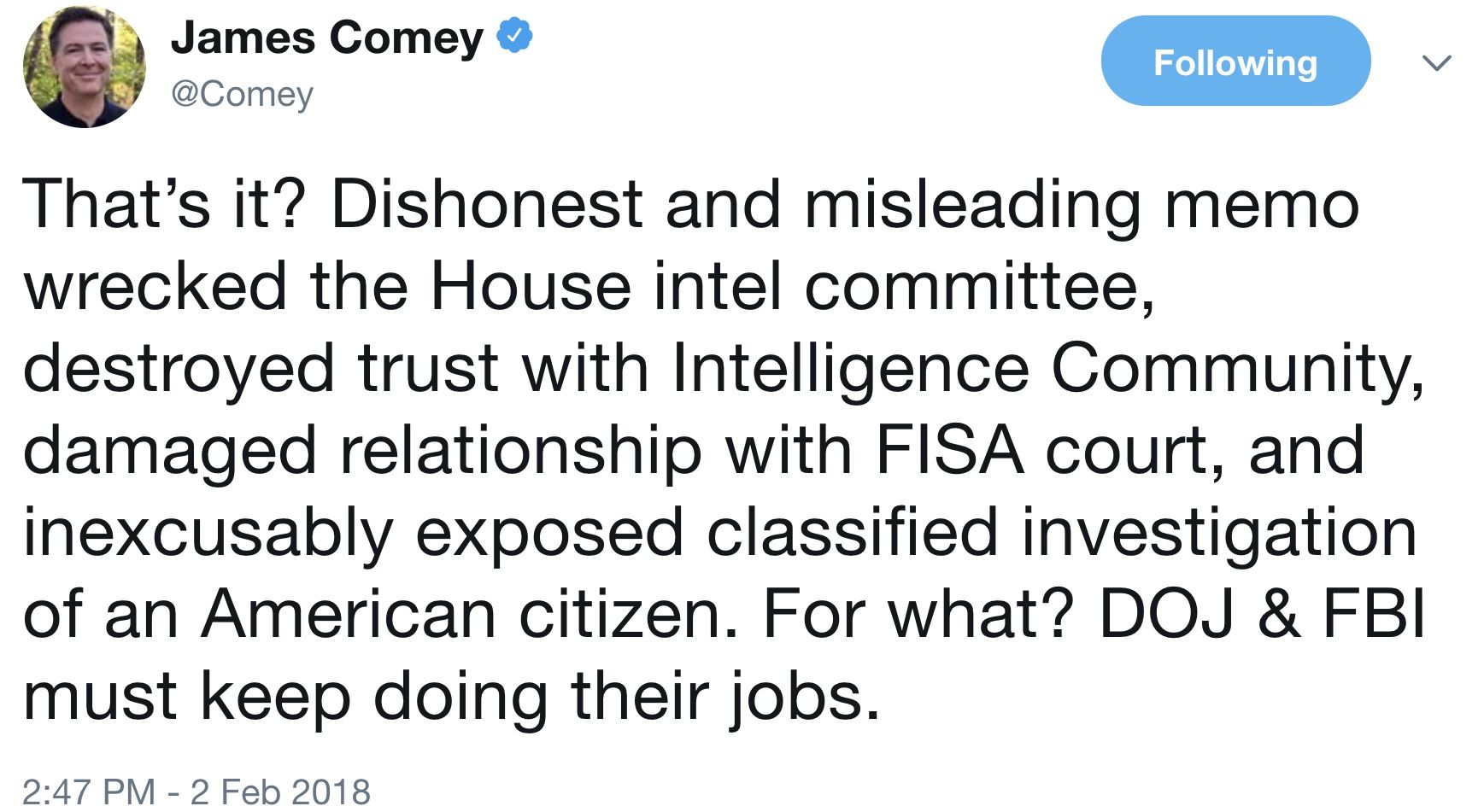Click "DOJ & FBI" in the tweet
This screenshot has height=812, width=1484.
[x=1262, y=614]
